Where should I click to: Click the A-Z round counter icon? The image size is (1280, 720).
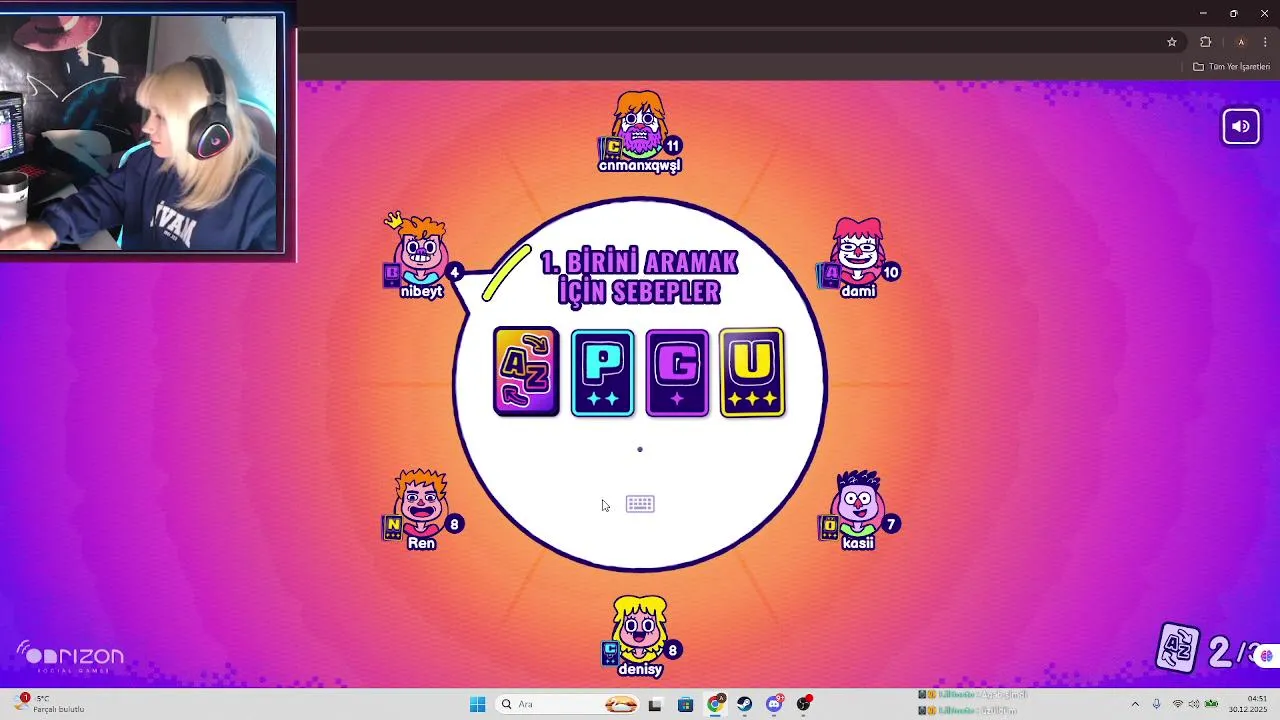click(1179, 648)
